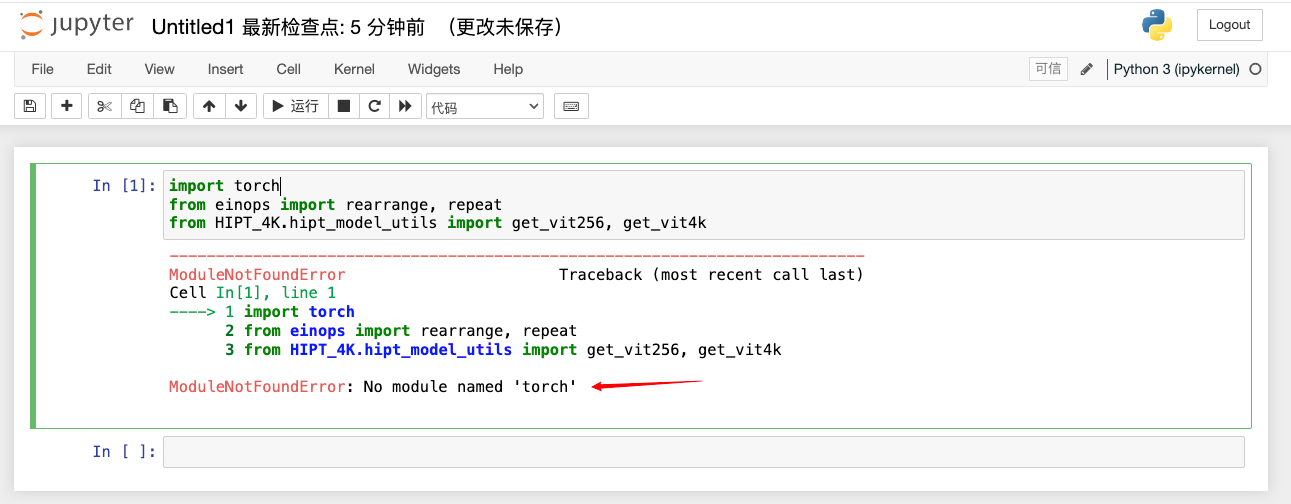
Task: Open the Widgets menu
Action: click(x=434, y=69)
